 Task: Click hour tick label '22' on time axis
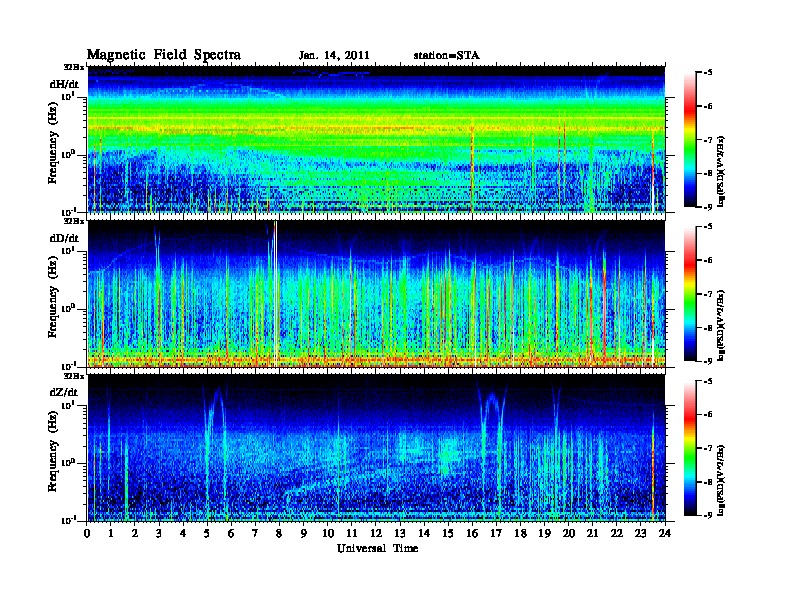616,533
